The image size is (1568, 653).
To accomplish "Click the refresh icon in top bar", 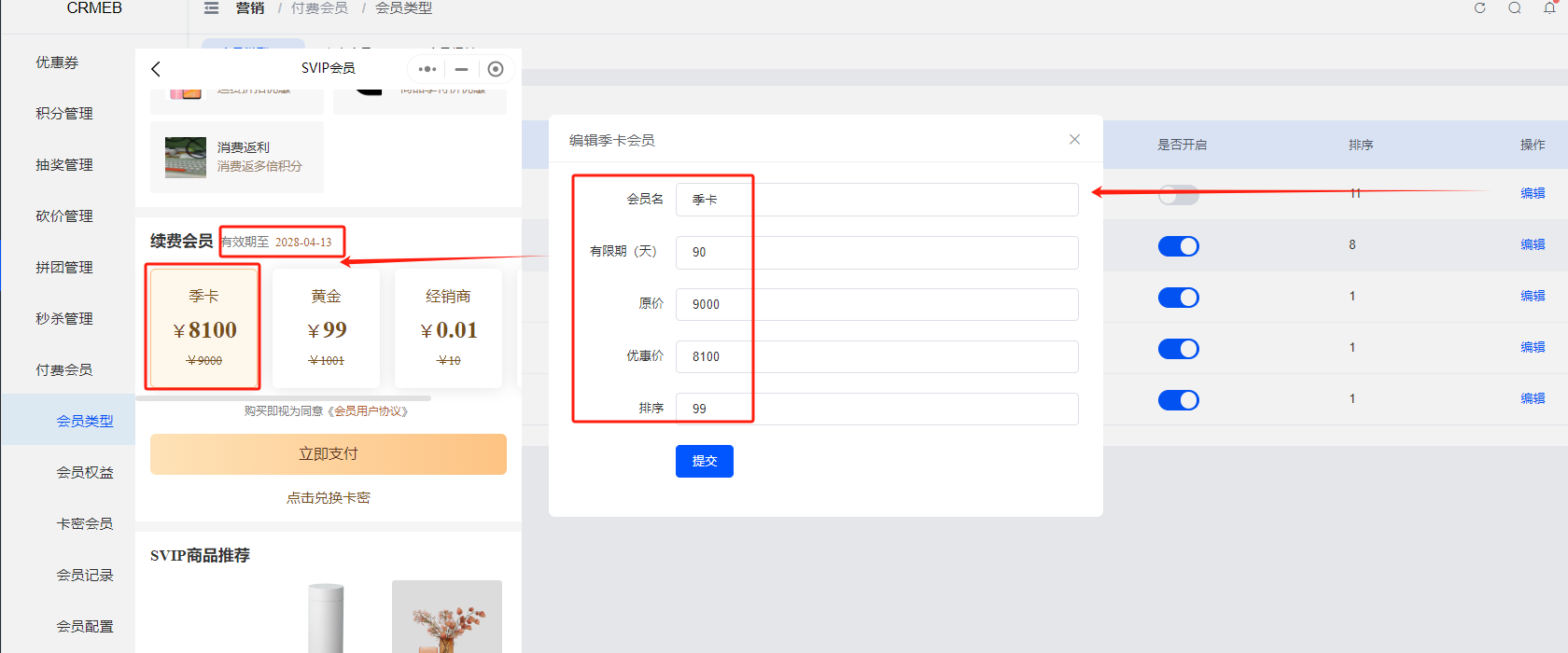I will [1479, 8].
